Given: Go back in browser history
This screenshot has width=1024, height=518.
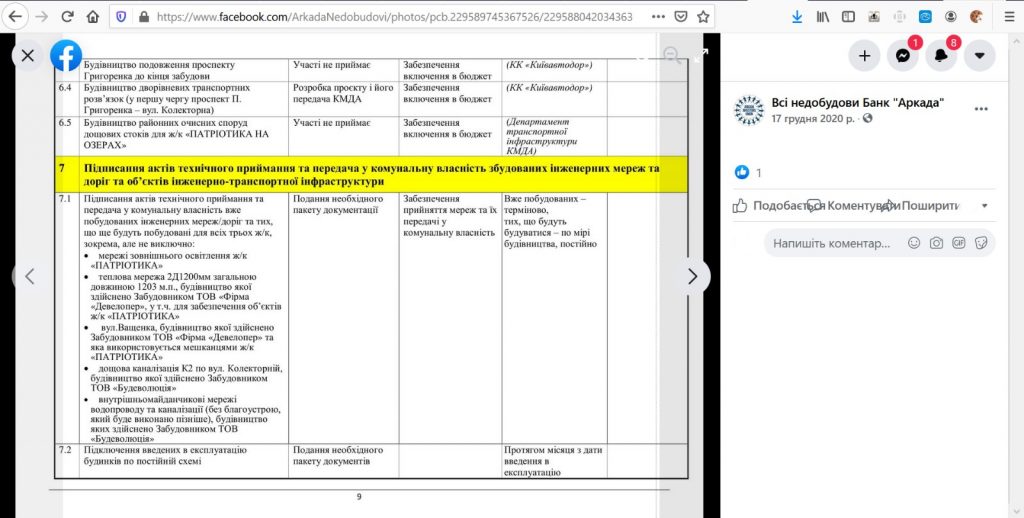Looking at the screenshot, I should [16, 16].
